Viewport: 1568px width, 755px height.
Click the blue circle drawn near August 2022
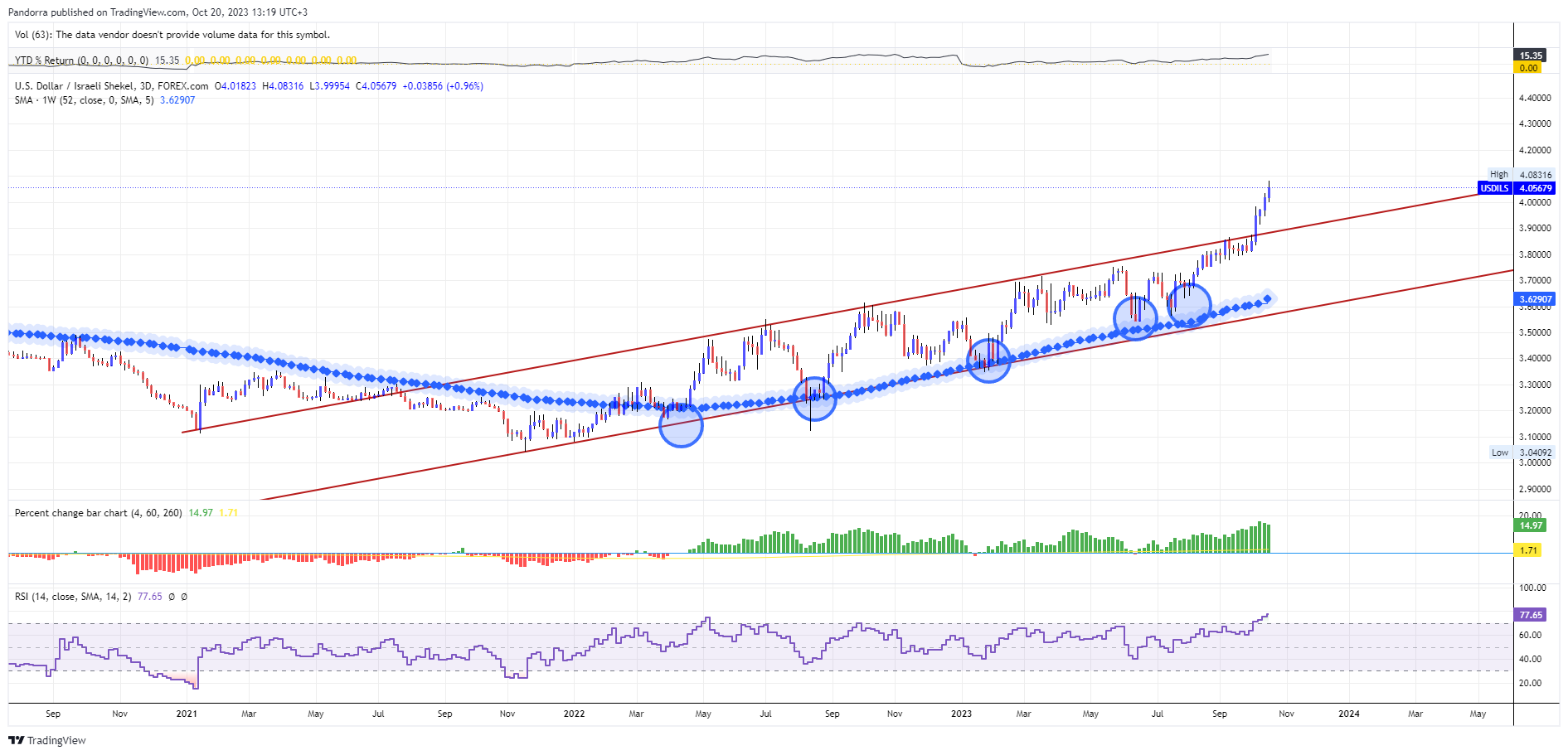click(x=814, y=399)
